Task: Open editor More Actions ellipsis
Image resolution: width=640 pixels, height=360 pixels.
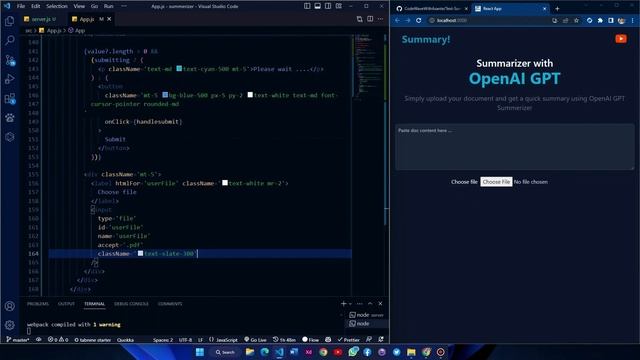Action: [380, 19]
